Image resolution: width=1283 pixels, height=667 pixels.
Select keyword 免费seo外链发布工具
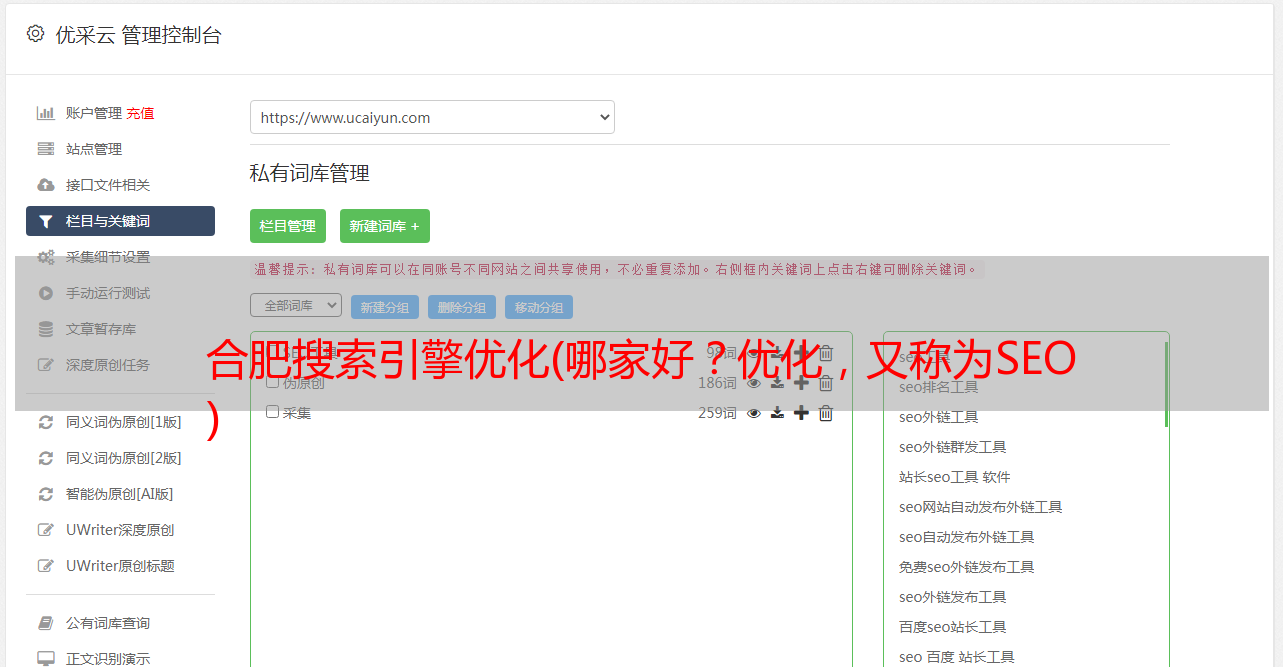pyautogui.click(x=967, y=567)
